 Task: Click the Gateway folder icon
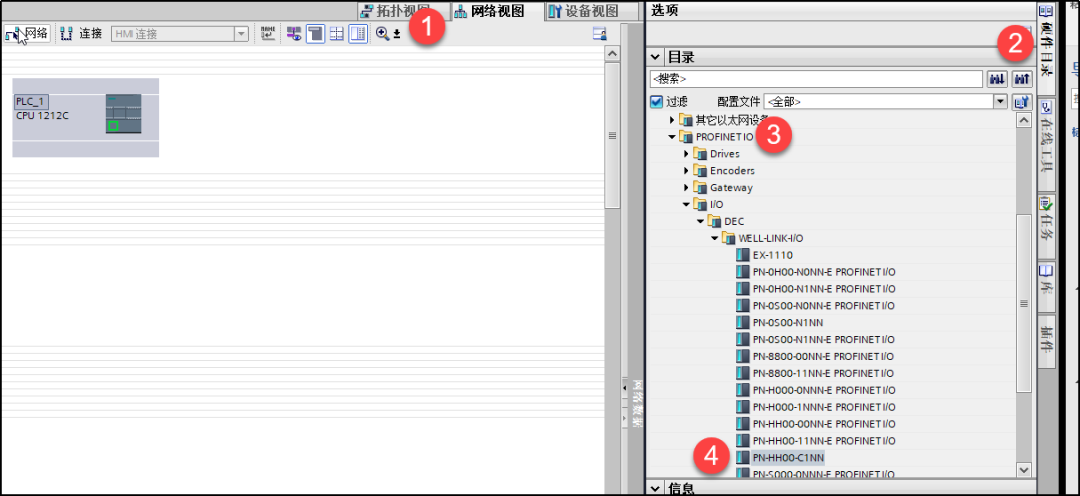click(700, 187)
